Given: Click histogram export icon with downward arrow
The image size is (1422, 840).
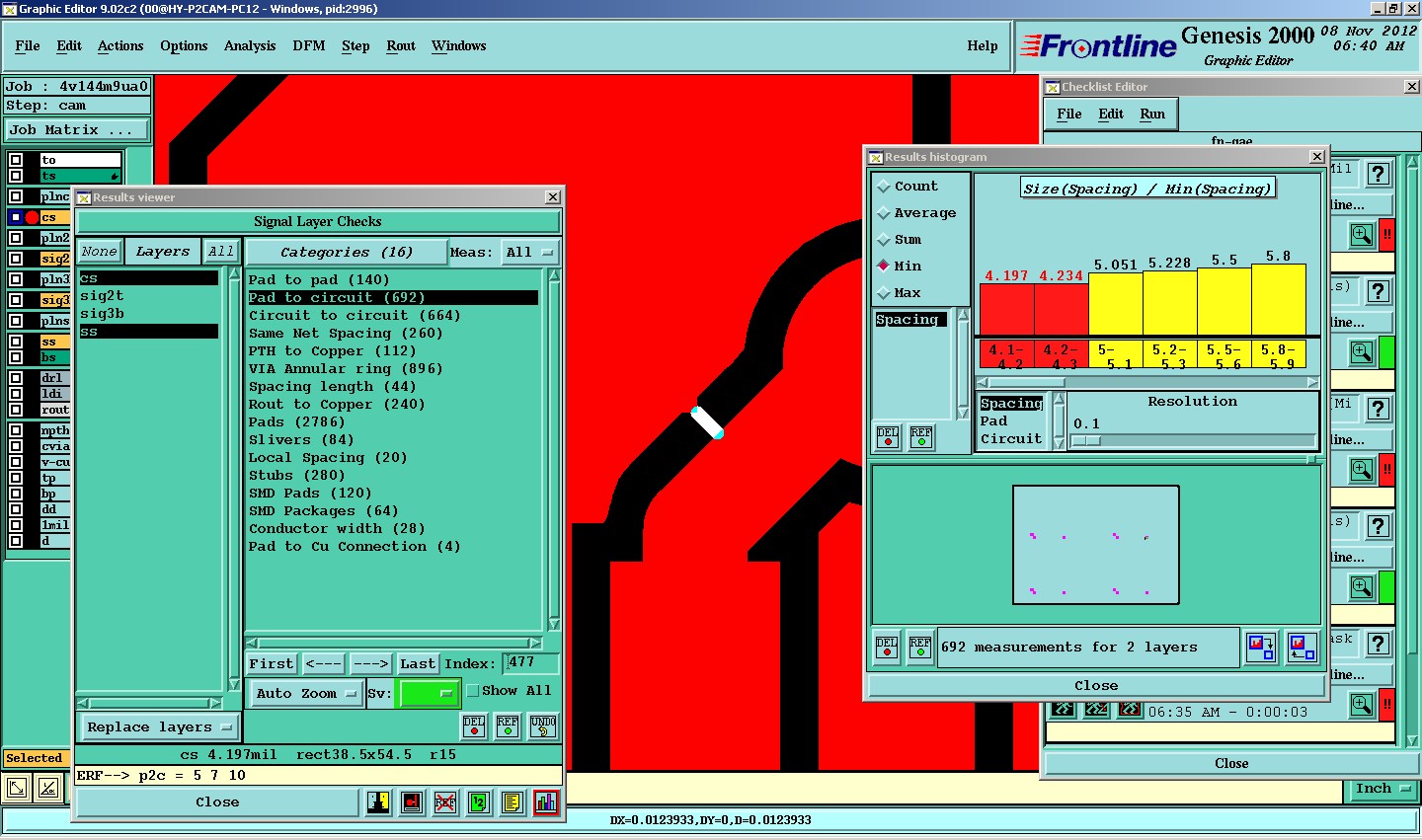Looking at the screenshot, I should [1261, 648].
